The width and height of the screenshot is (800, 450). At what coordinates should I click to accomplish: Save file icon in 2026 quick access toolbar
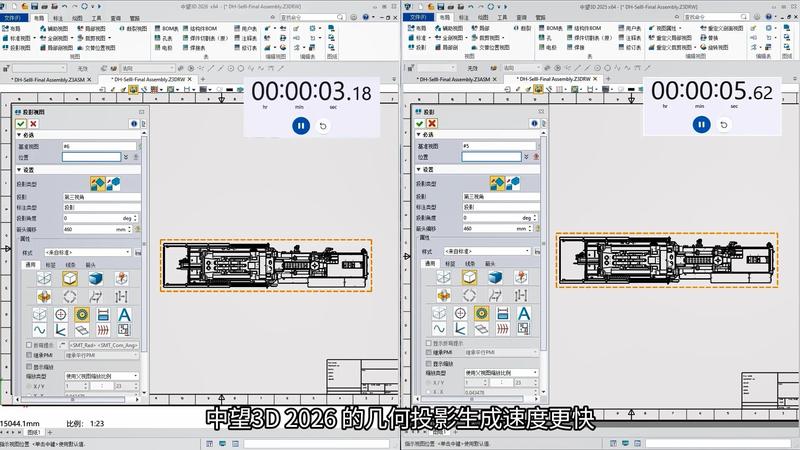[x=34, y=7]
